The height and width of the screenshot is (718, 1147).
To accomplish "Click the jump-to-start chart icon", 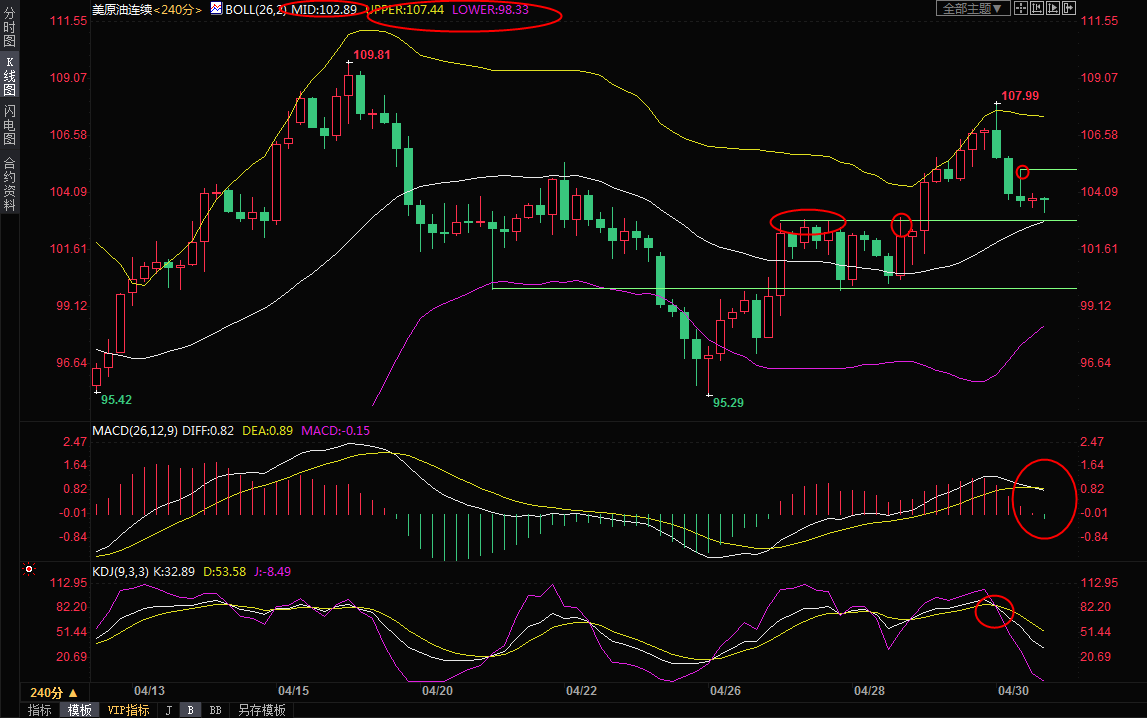I will coord(1036,8).
